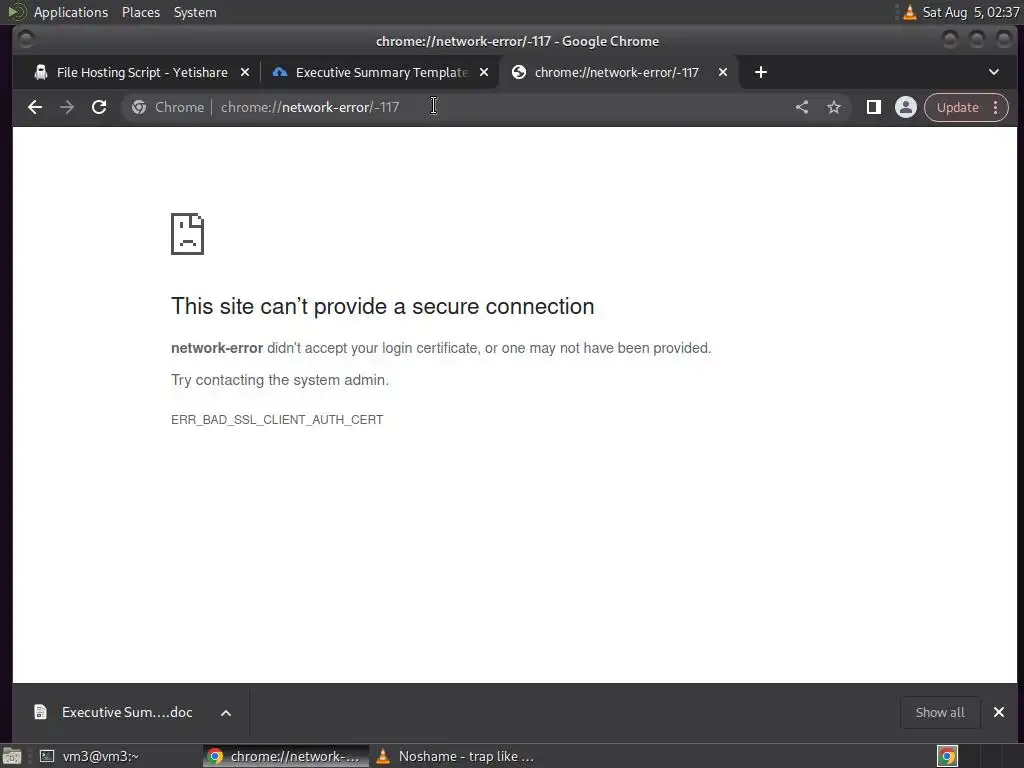Click the document icon in downloads bar

click(40, 712)
